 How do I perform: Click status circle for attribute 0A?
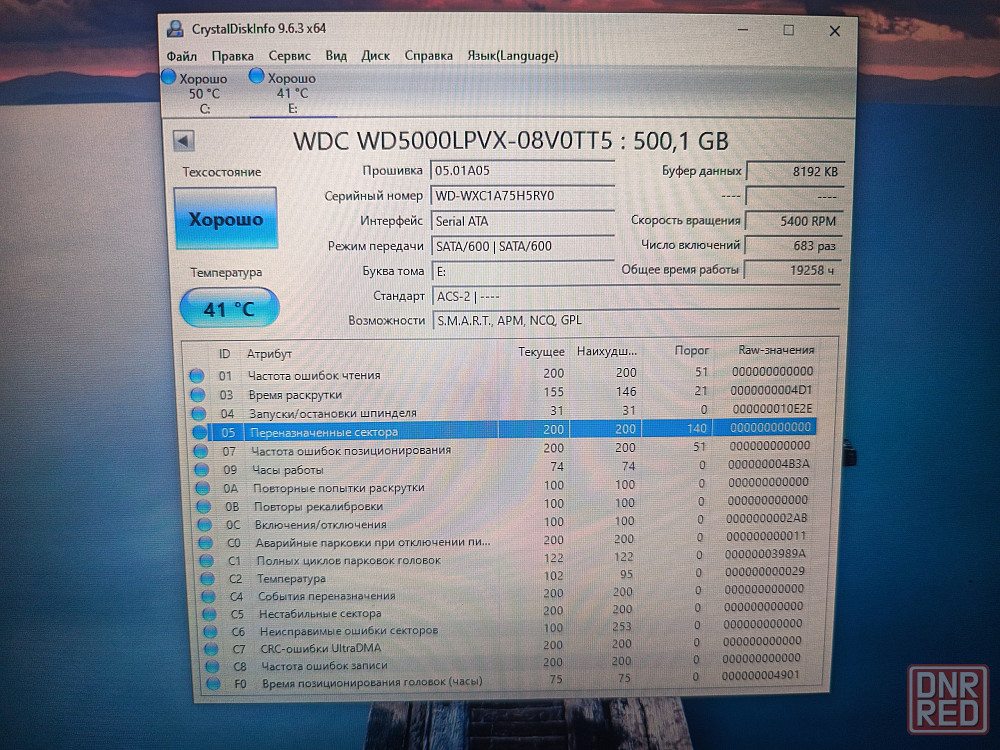[203, 489]
